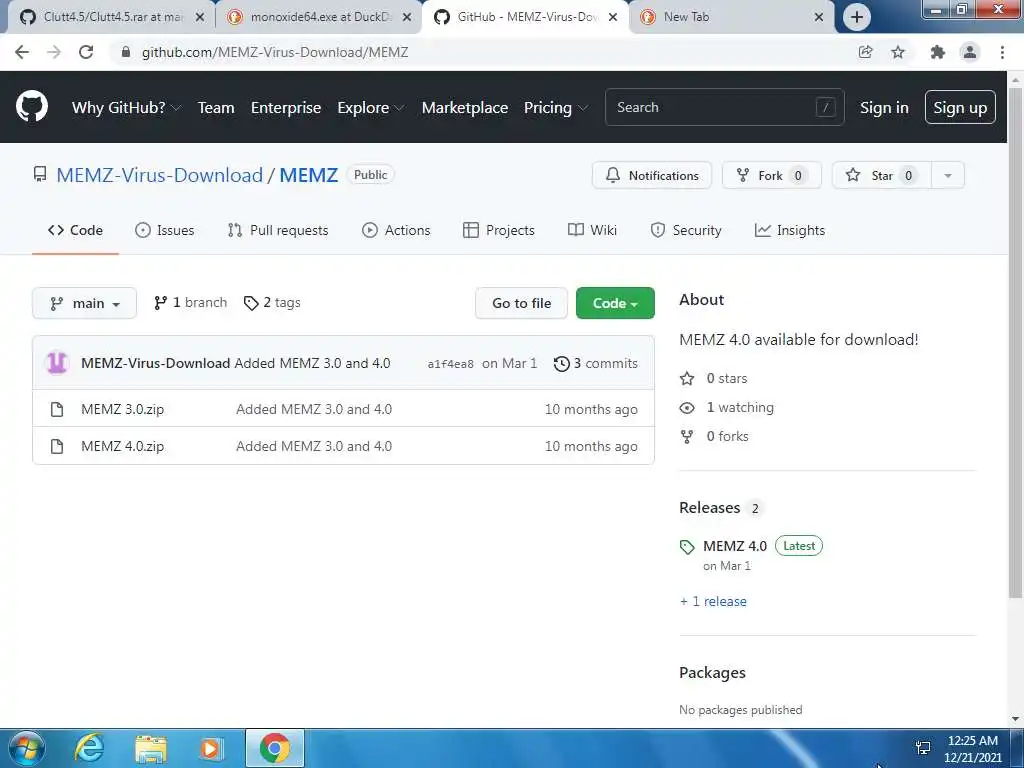Switch to the Projects tab
Image resolution: width=1024 pixels, height=768 pixels.
pos(498,230)
